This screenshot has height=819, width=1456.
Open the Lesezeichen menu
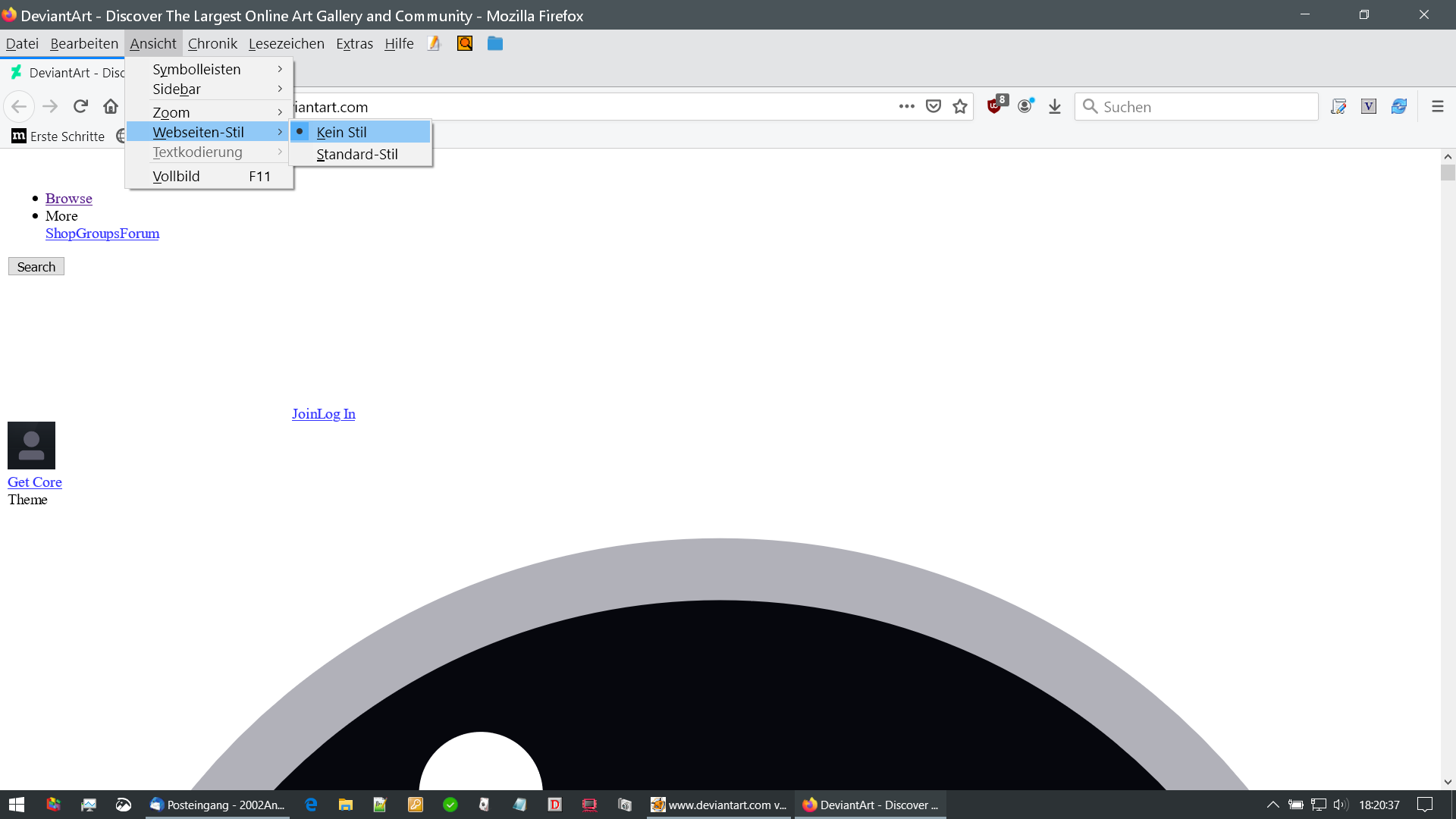(x=286, y=43)
